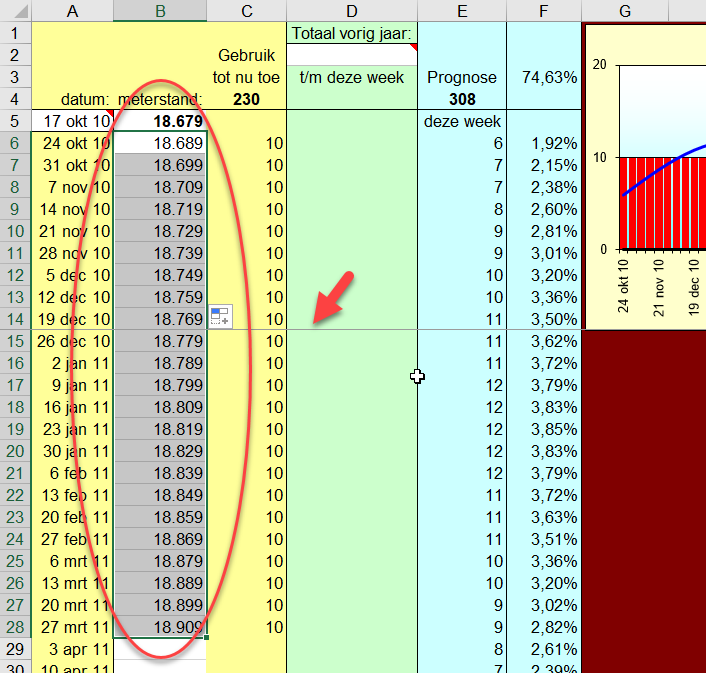The height and width of the screenshot is (673, 706).
Task: Select column G header
Action: (625, 11)
